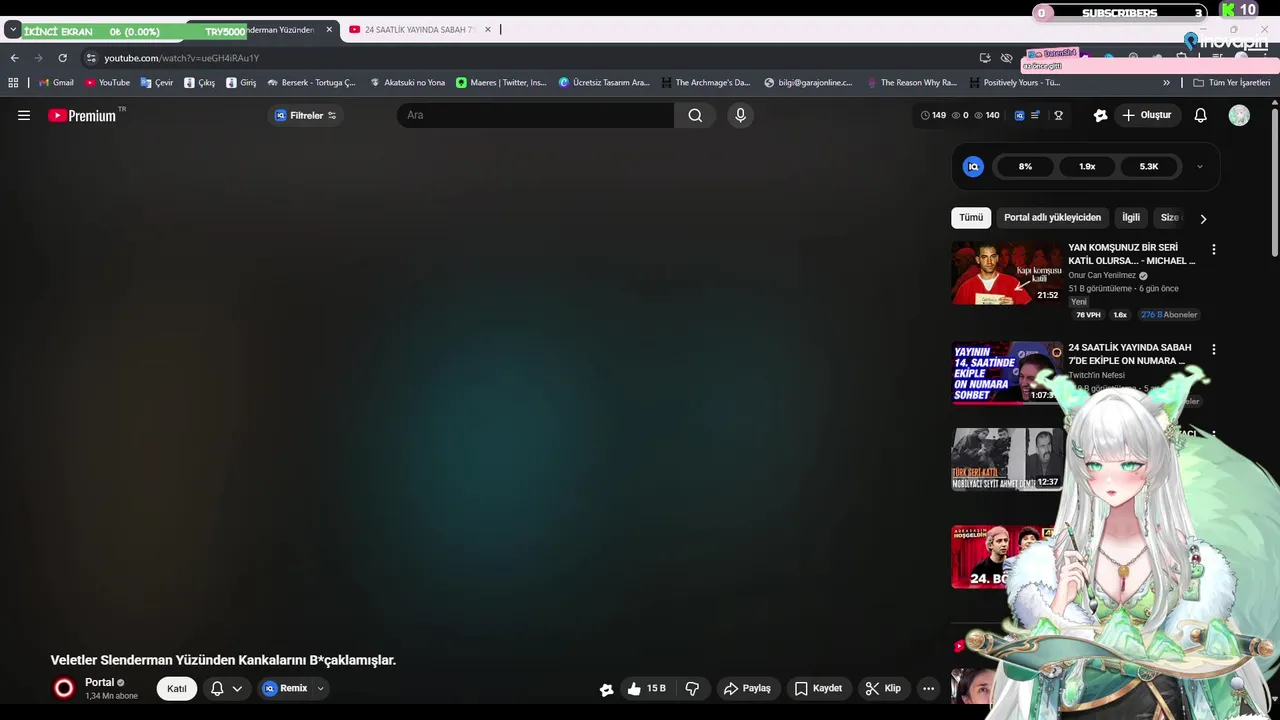The width and height of the screenshot is (1280, 720).
Task: Open notification preferences bell dropdown
Action: pos(226,688)
